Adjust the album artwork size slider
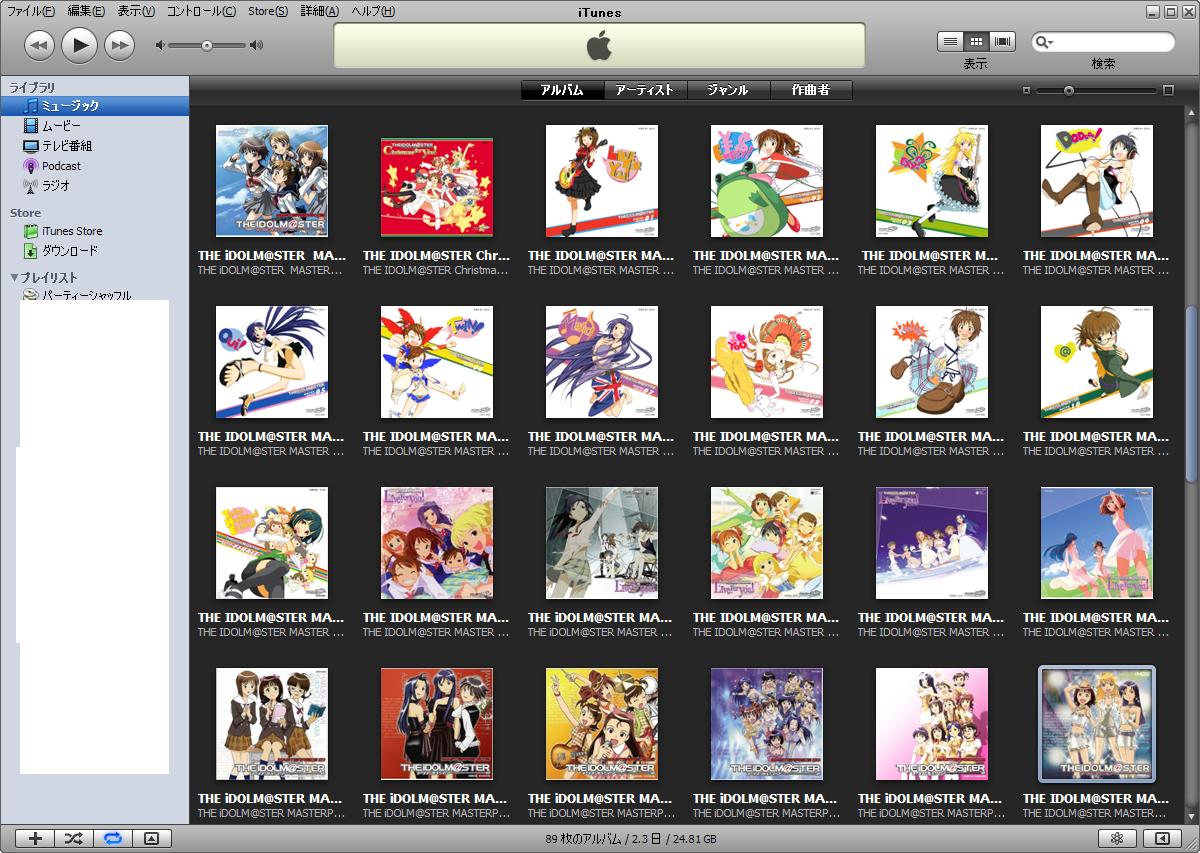Viewport: 1200px width, 853px height. point(1069,91)
